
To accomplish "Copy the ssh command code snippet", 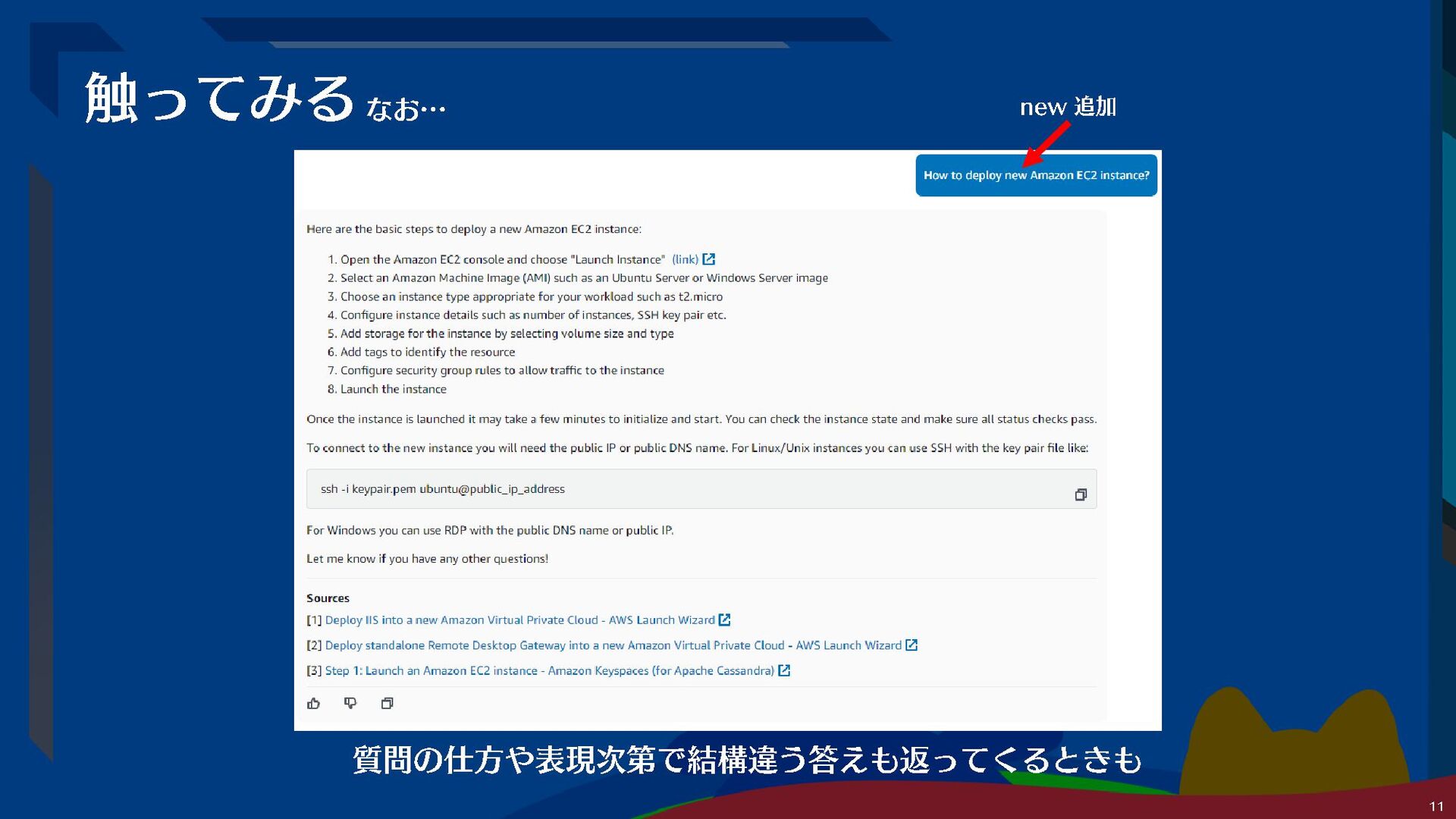I will (x=1081, y=494).
